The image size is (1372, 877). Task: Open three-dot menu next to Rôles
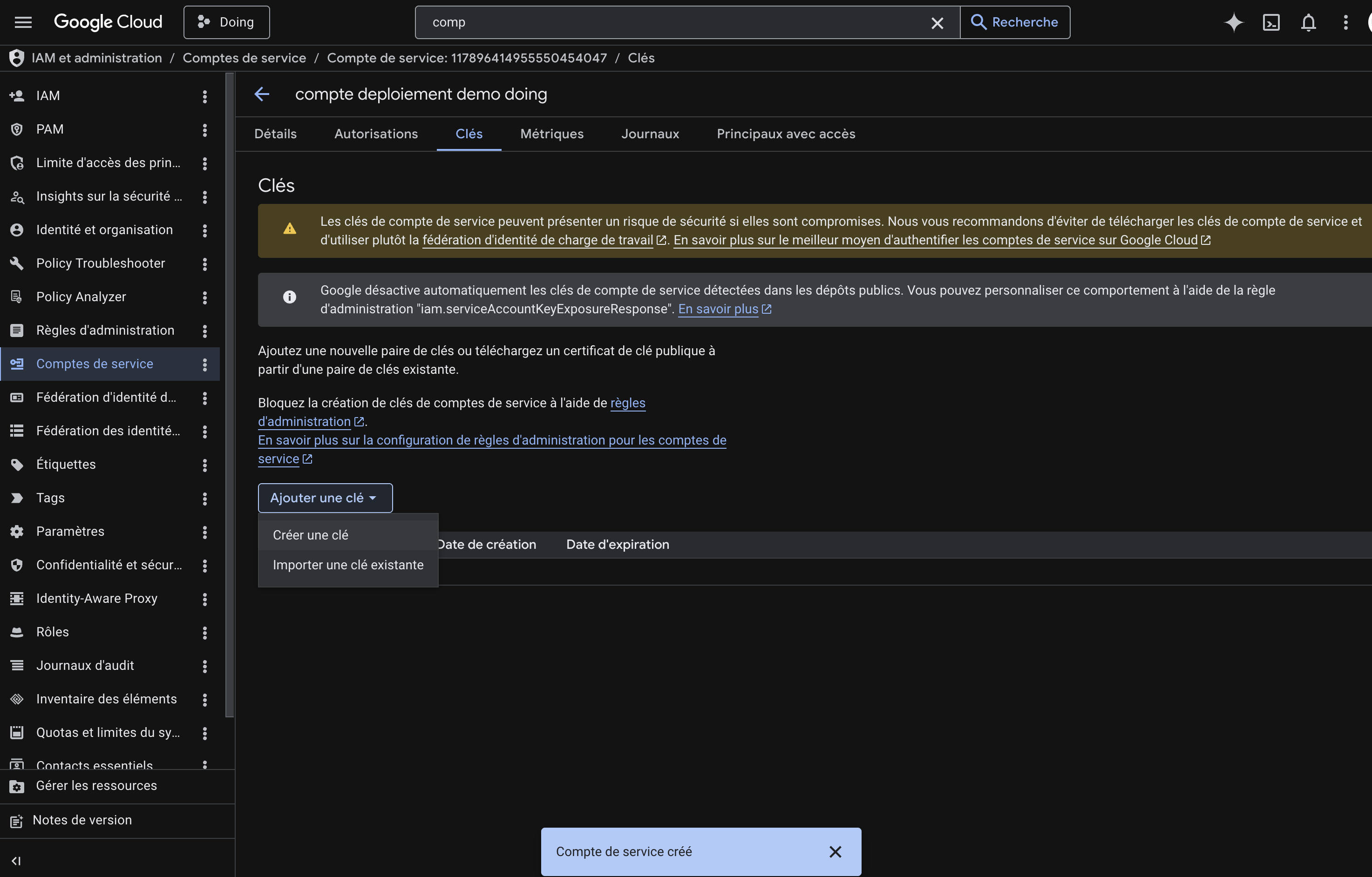204,632
